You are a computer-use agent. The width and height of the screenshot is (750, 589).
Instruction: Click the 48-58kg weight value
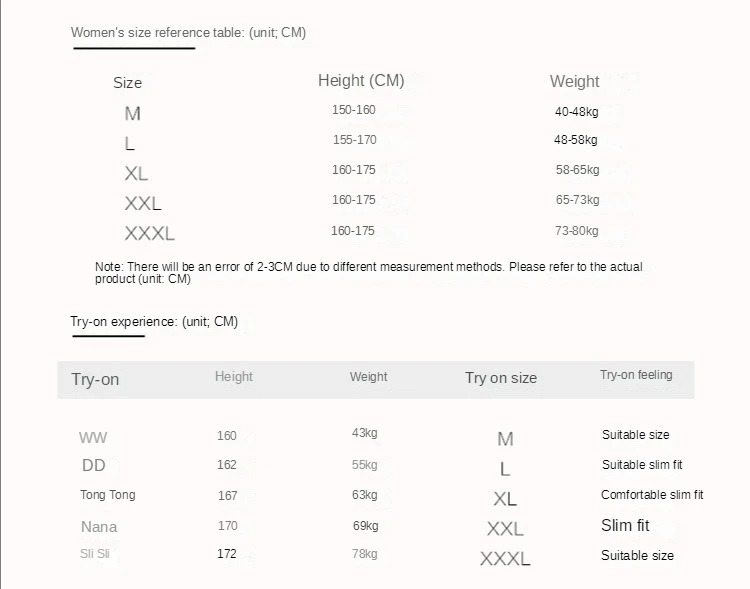[576, 140]
